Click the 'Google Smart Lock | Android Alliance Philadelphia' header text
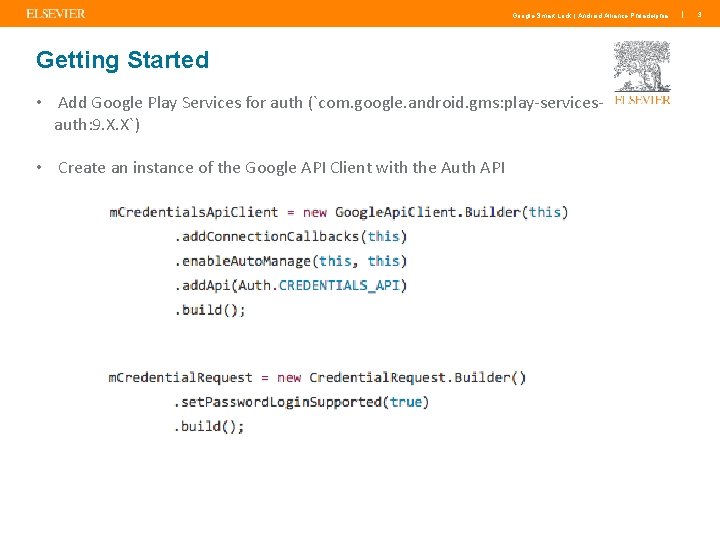This screenshot has width=720, height=540. (x=590, y=16)
